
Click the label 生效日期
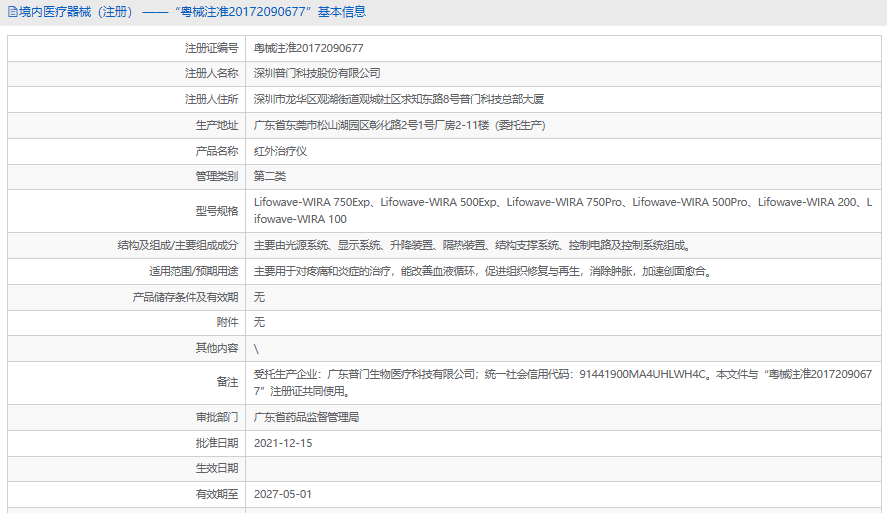(x=217, y=468)
